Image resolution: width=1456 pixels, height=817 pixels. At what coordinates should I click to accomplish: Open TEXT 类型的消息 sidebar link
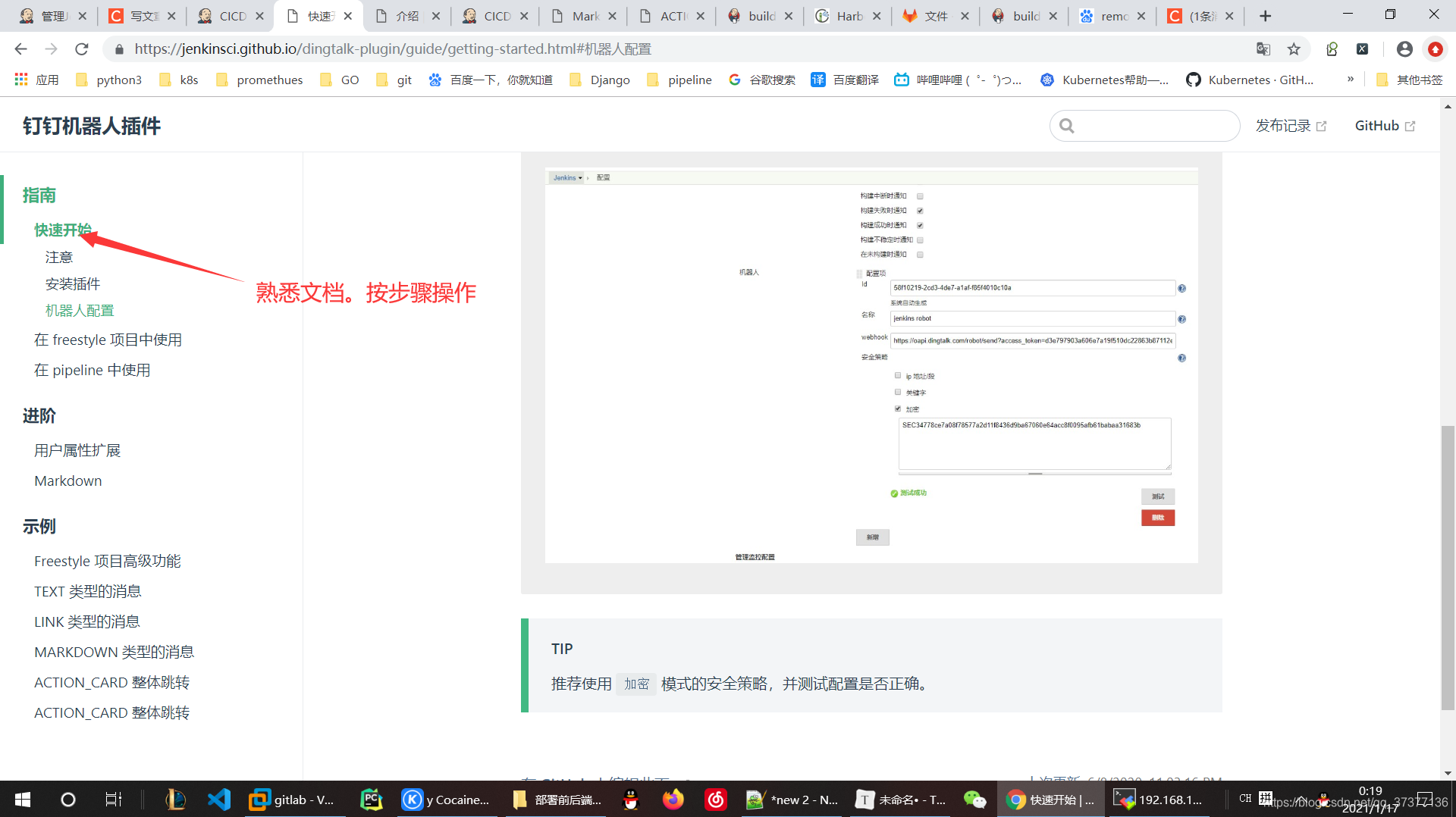pos(88,591)
